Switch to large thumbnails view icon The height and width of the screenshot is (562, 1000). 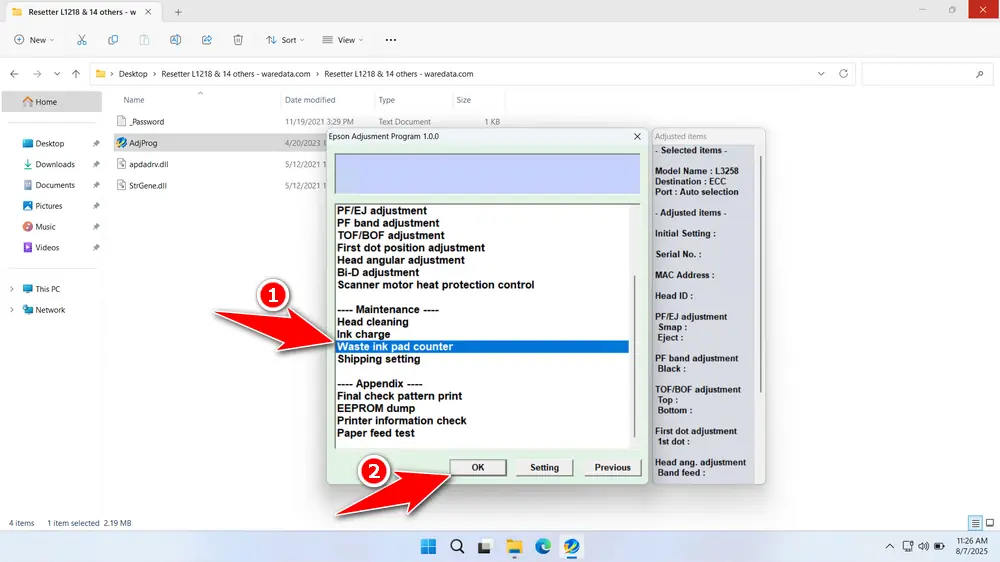[990, 523]
